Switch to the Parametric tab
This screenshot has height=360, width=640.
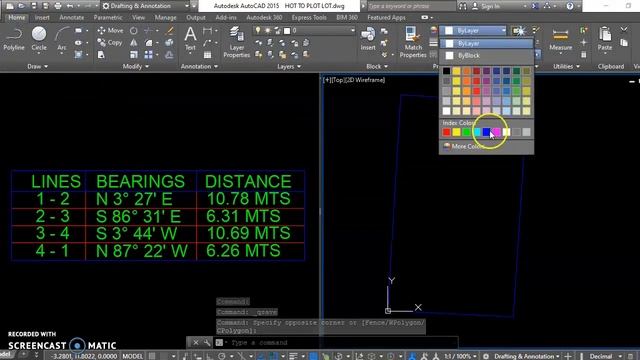click(x=108, y=18)
